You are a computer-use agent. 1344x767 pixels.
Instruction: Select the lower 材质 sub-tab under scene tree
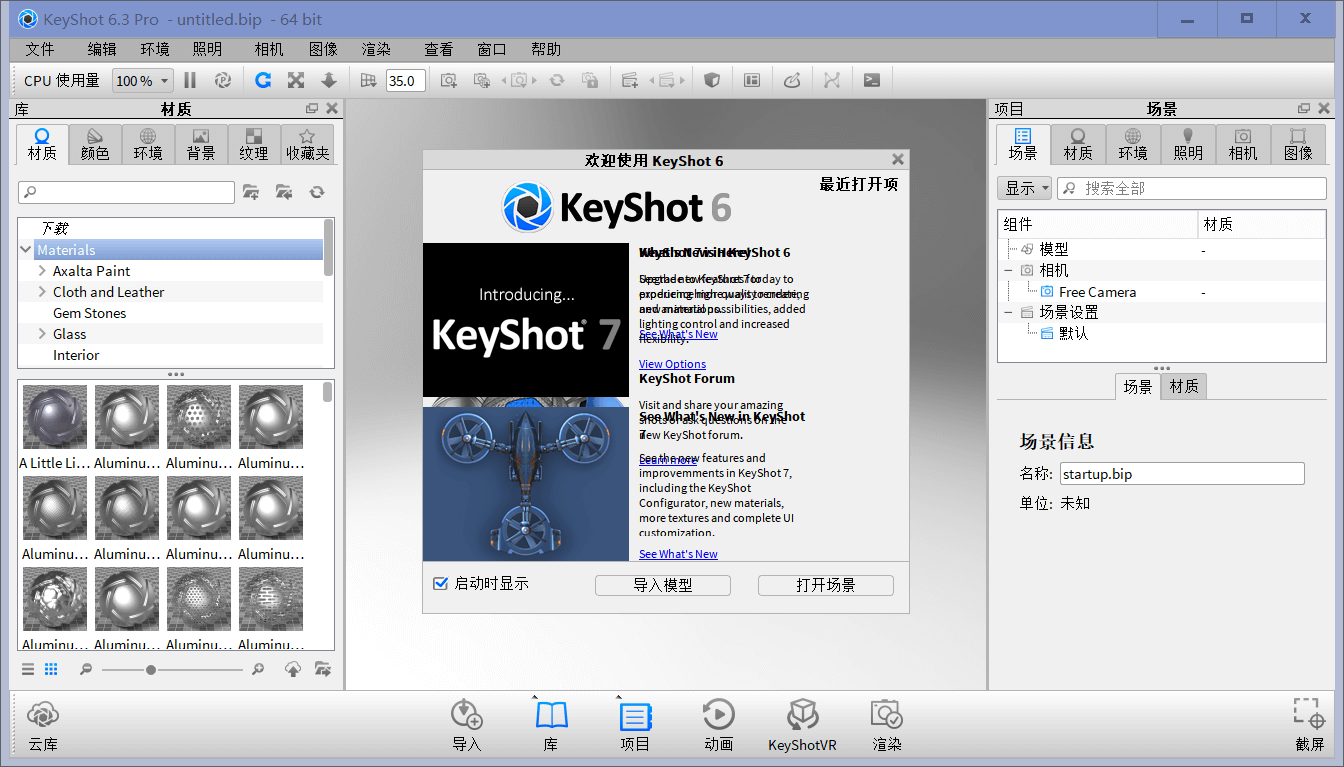1184,386
